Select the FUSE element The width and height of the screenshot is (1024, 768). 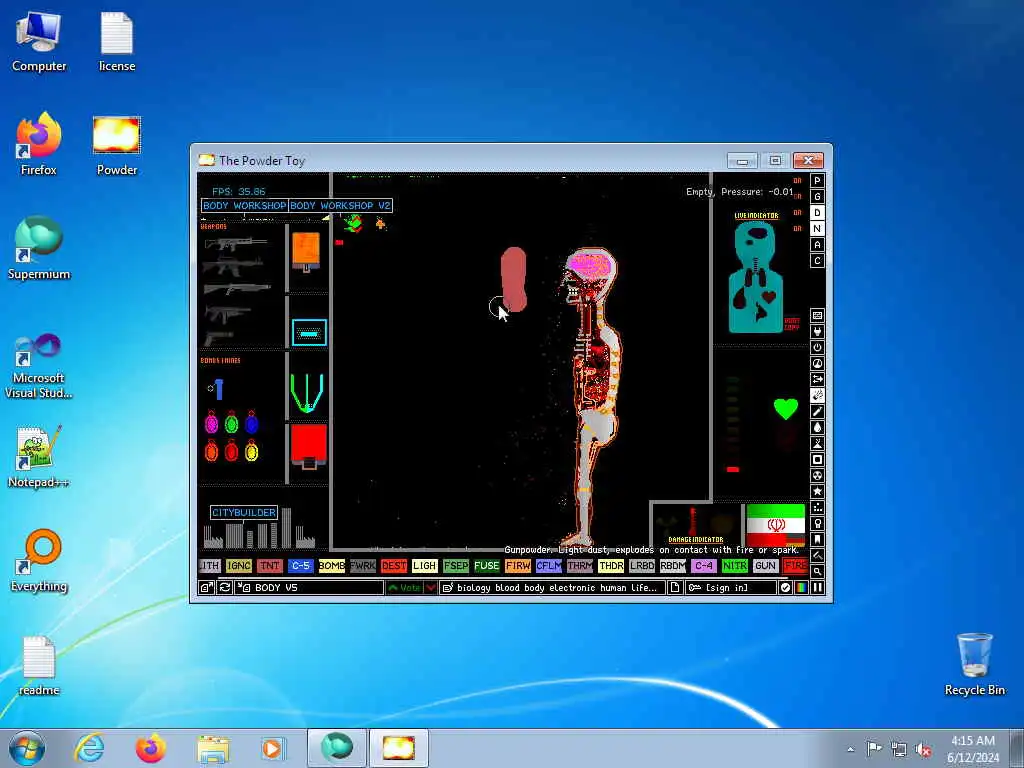487,566
